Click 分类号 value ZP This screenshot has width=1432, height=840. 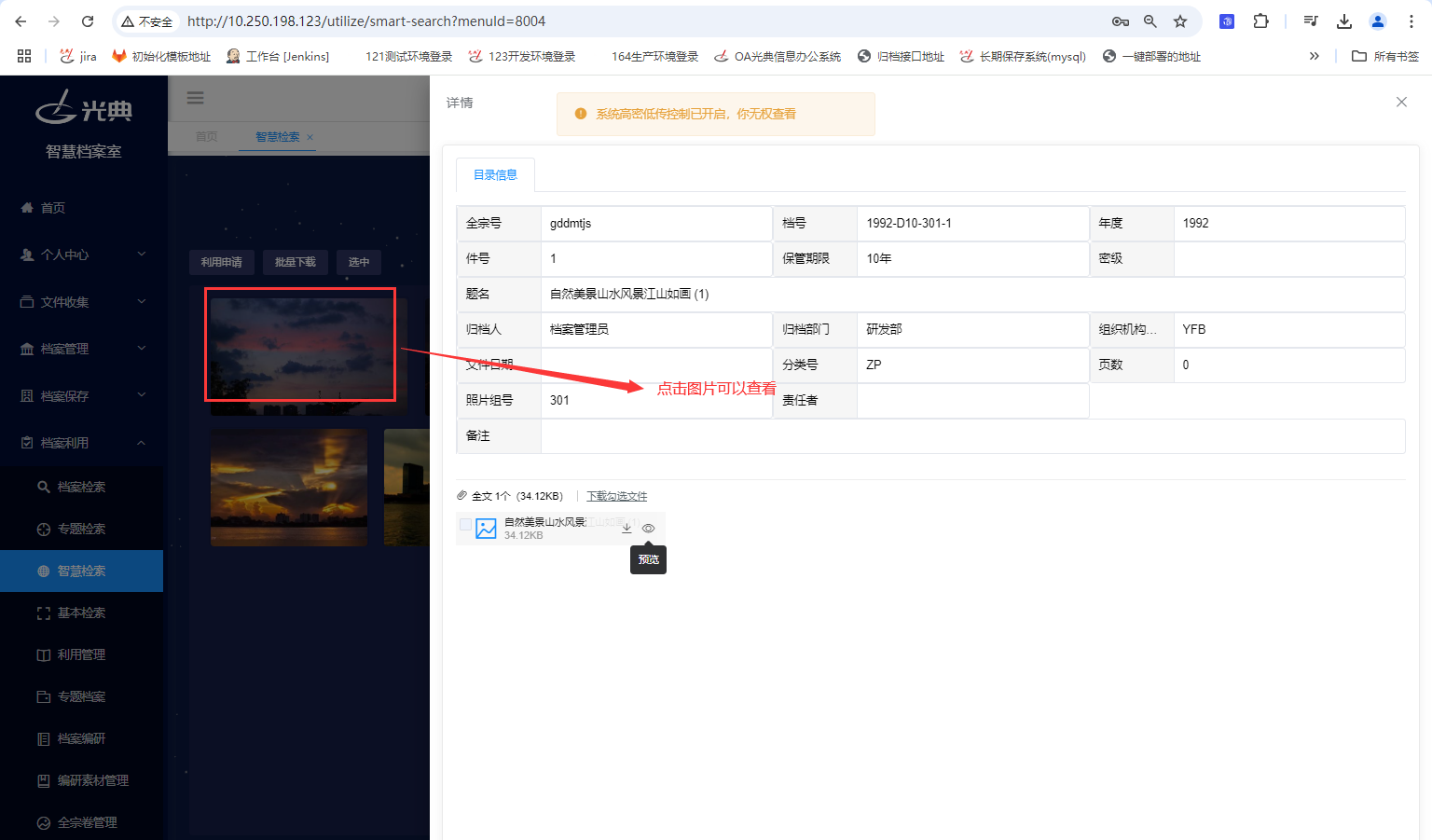point(874,365)
